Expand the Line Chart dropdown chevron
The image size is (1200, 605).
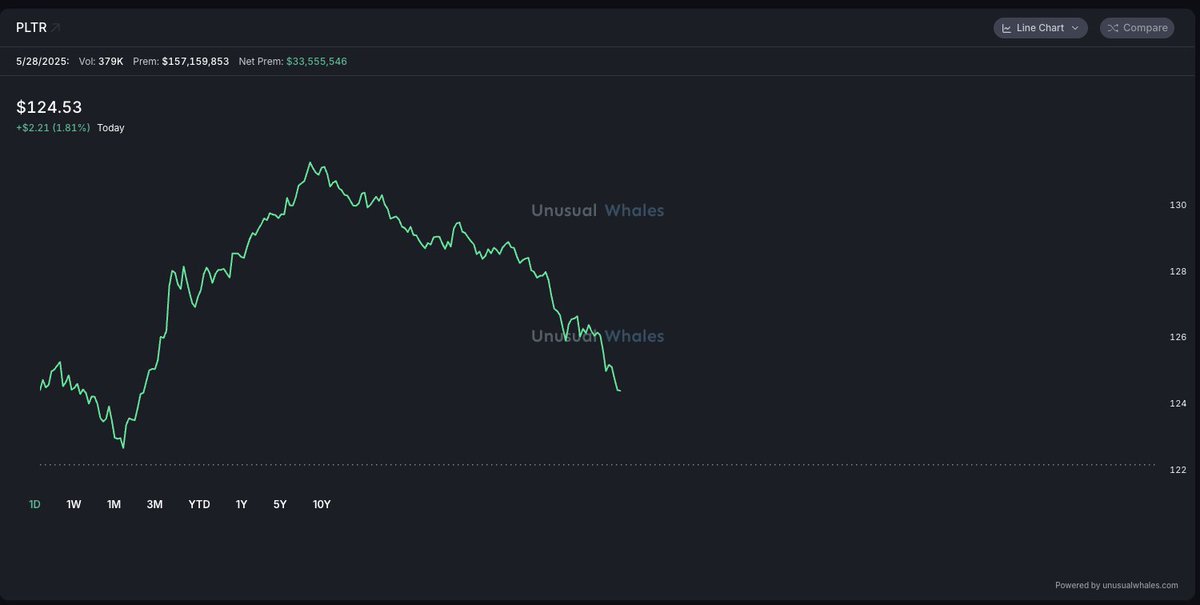(x=1075, y=28)
